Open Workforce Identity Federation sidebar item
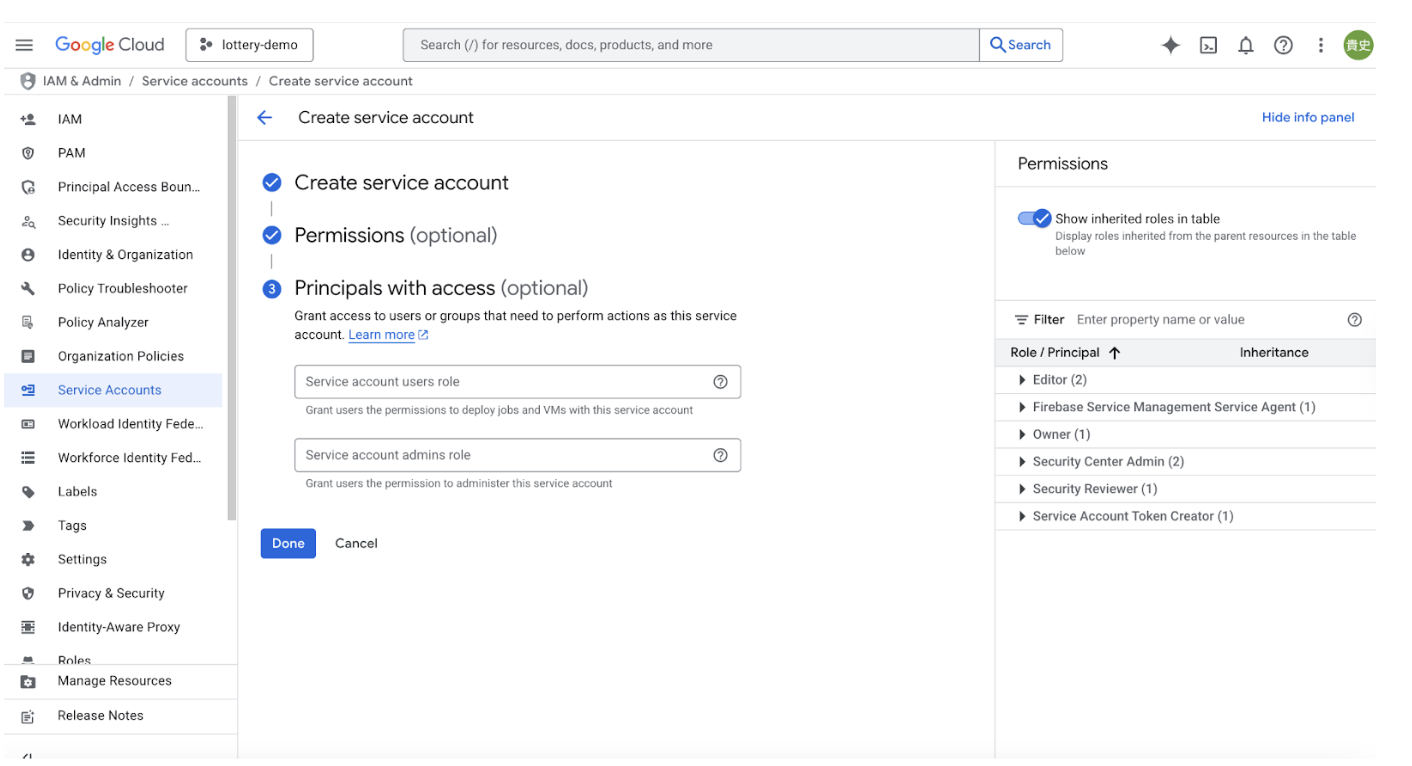 click(x=113, y=458)
